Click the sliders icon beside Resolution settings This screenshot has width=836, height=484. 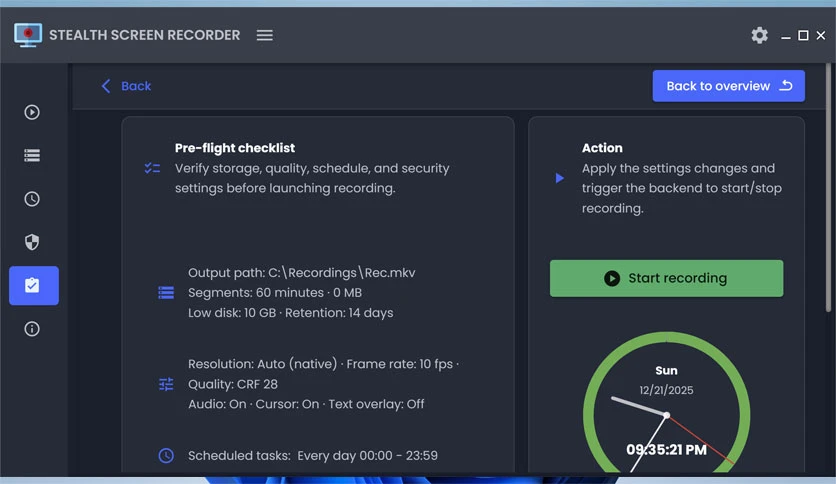(x=166, y=384)
